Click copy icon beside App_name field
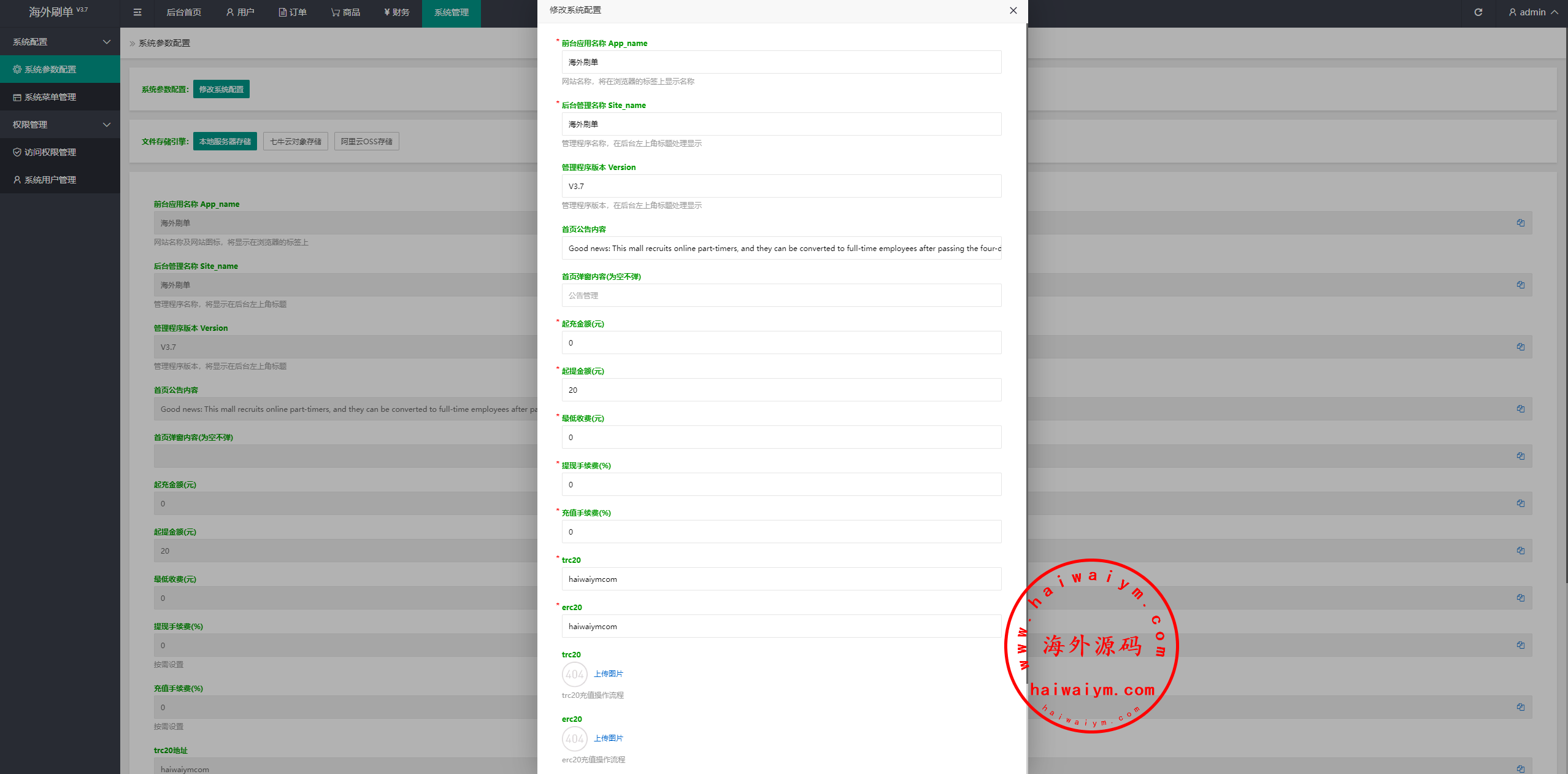 1520,223
